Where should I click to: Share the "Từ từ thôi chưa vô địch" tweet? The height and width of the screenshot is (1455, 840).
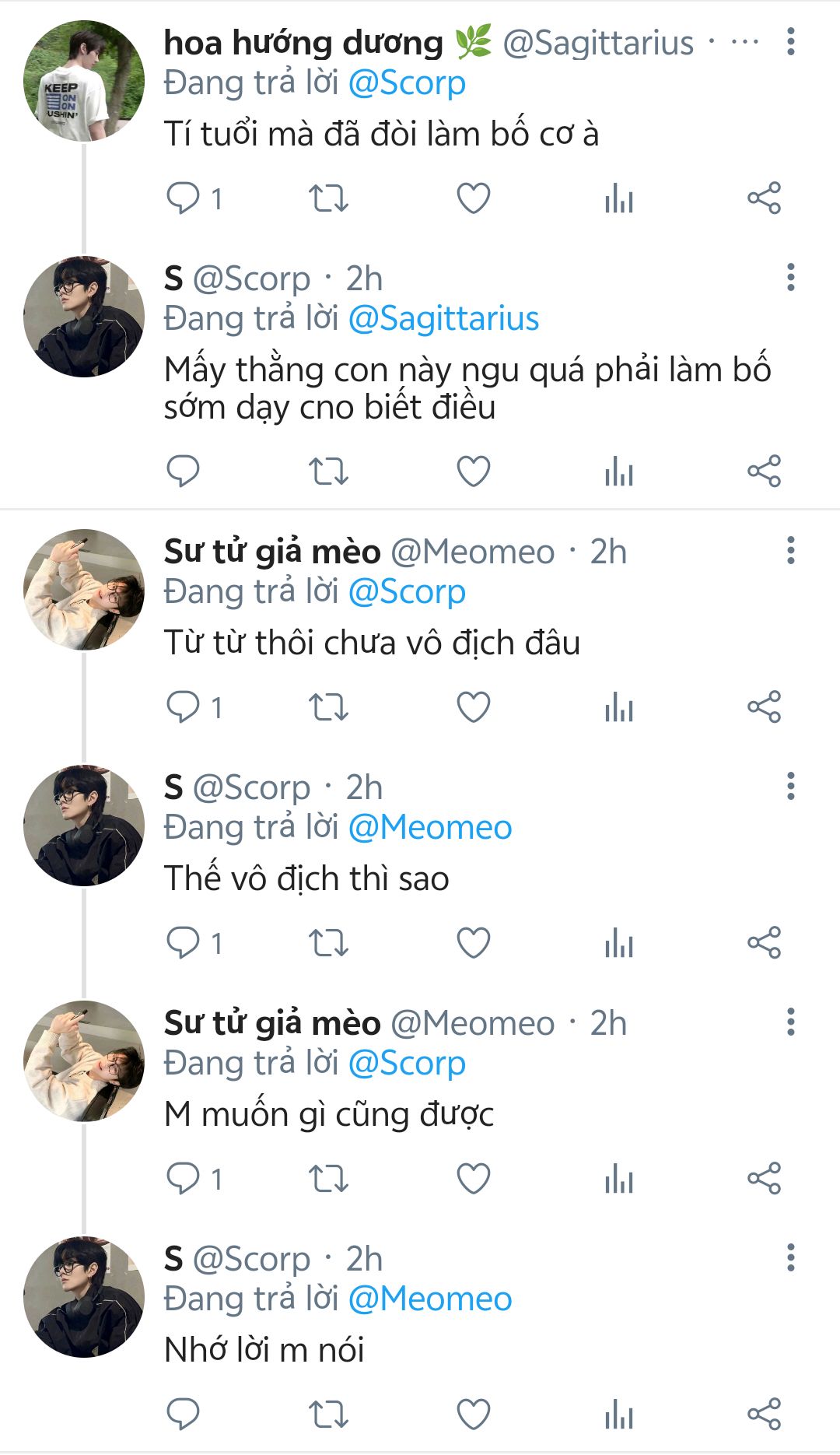tap(764, 707)
